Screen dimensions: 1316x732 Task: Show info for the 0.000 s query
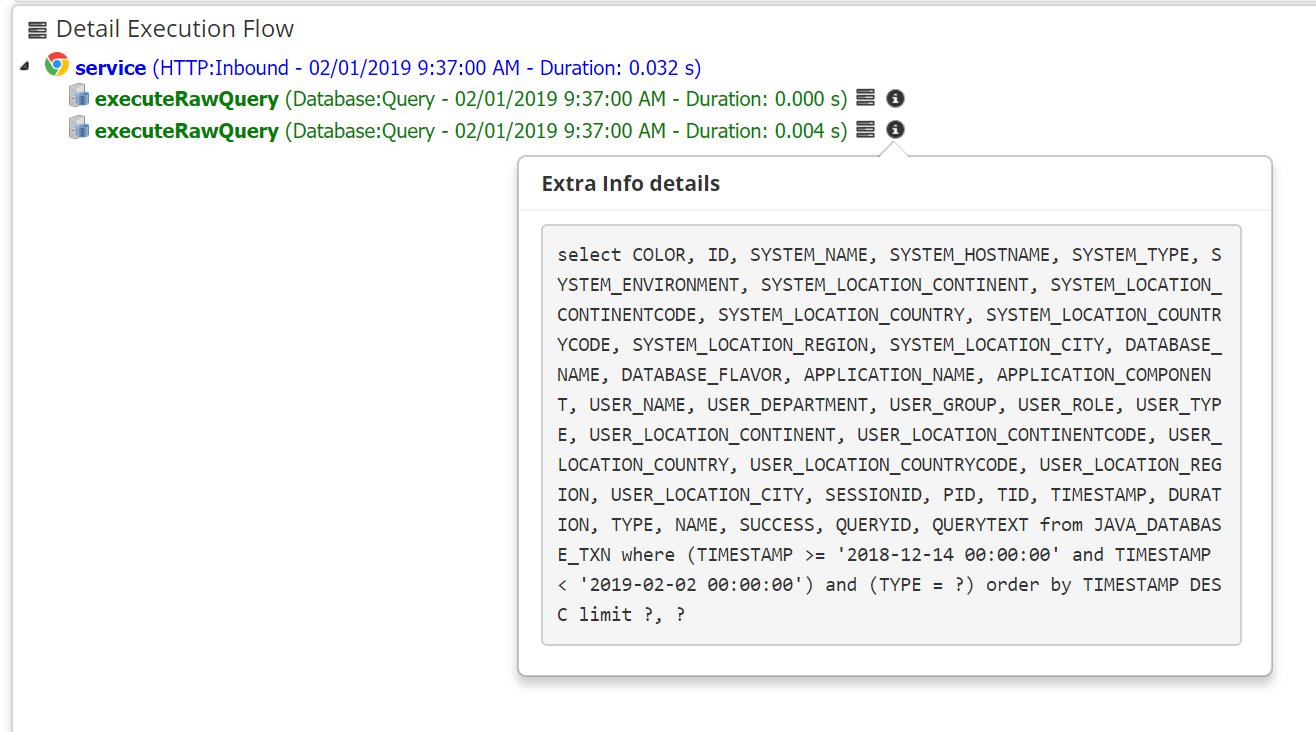click(x=896, y=98)
